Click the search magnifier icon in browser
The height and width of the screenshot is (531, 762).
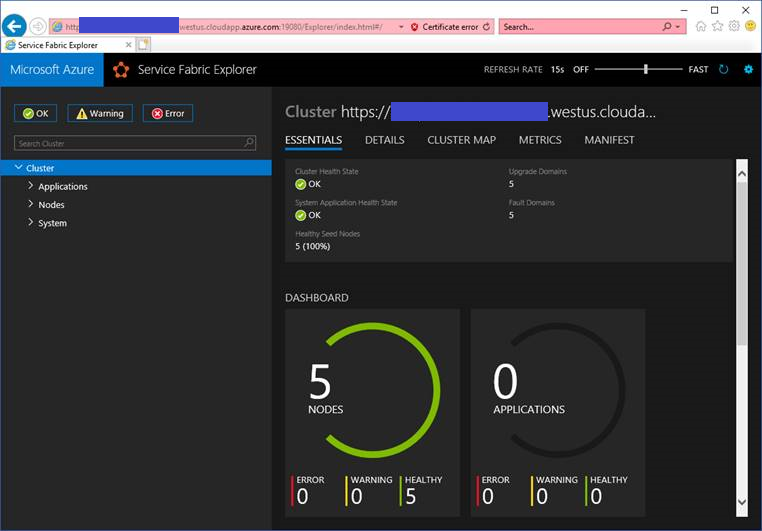pyautogui.click(x=667, y=27)
